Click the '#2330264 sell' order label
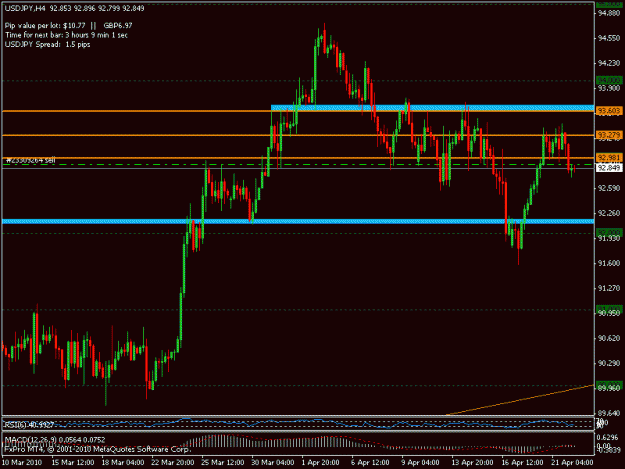The width and height of the screenshot is (625, 469). (31, 160)
